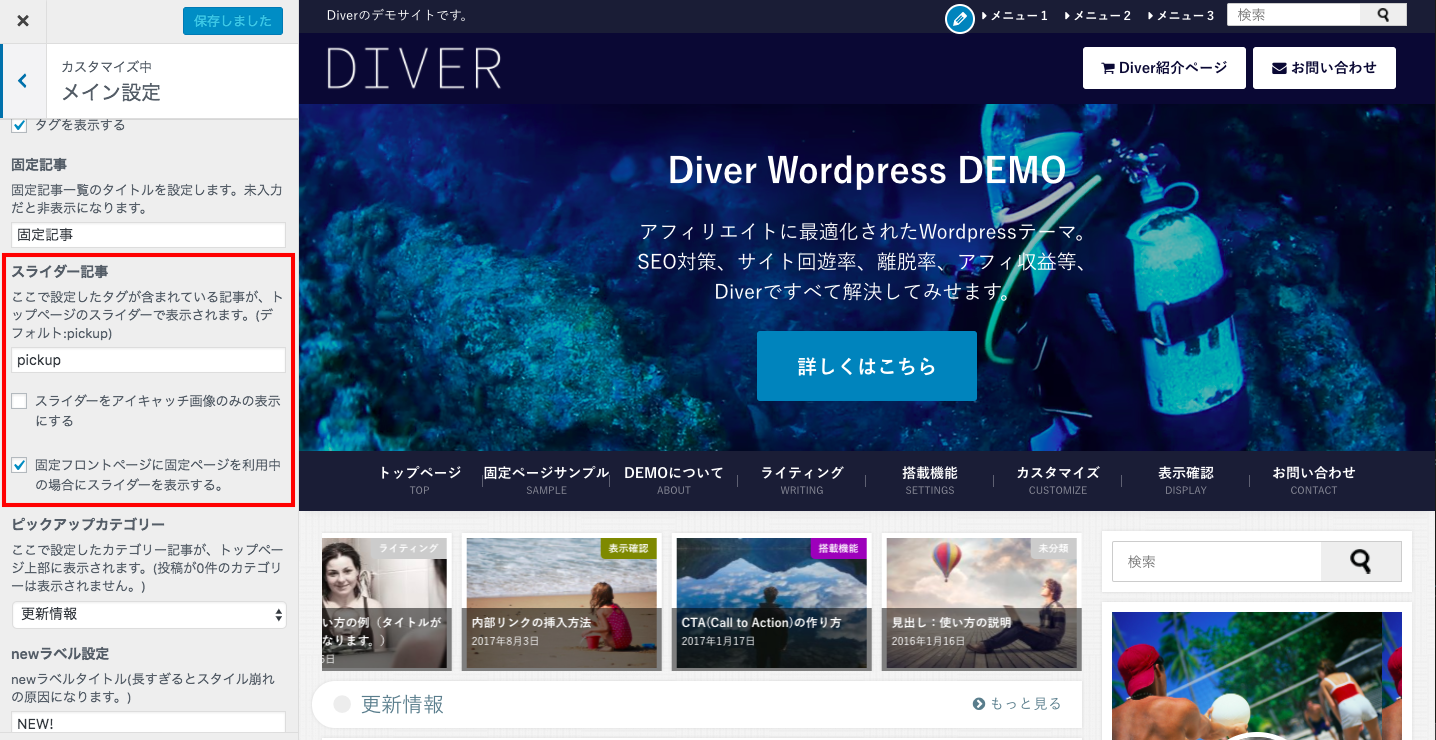Go to ライティング nav item
Viewport: 1436px width, 740px height.
click(802, 480)
